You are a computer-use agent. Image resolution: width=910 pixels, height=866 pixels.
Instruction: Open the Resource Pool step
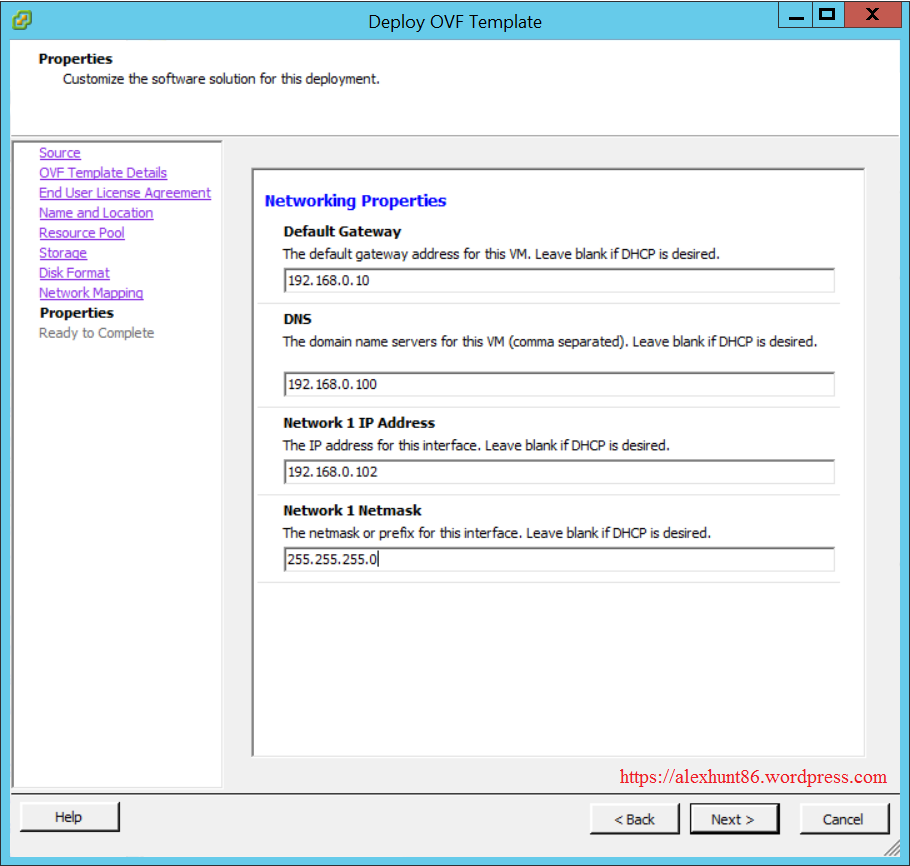[82, 233]
